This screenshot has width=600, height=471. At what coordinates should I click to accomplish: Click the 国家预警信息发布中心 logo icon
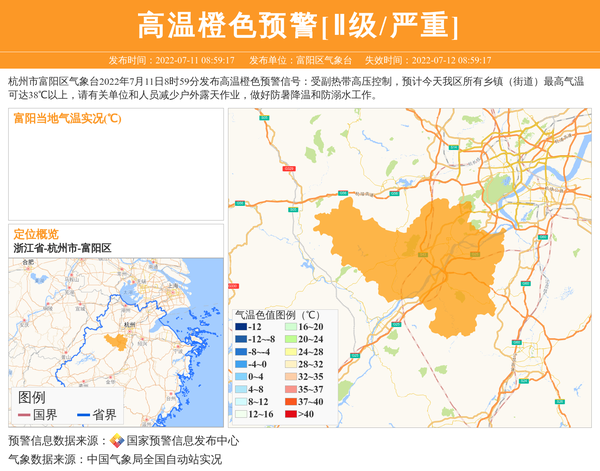coord(117,441)
